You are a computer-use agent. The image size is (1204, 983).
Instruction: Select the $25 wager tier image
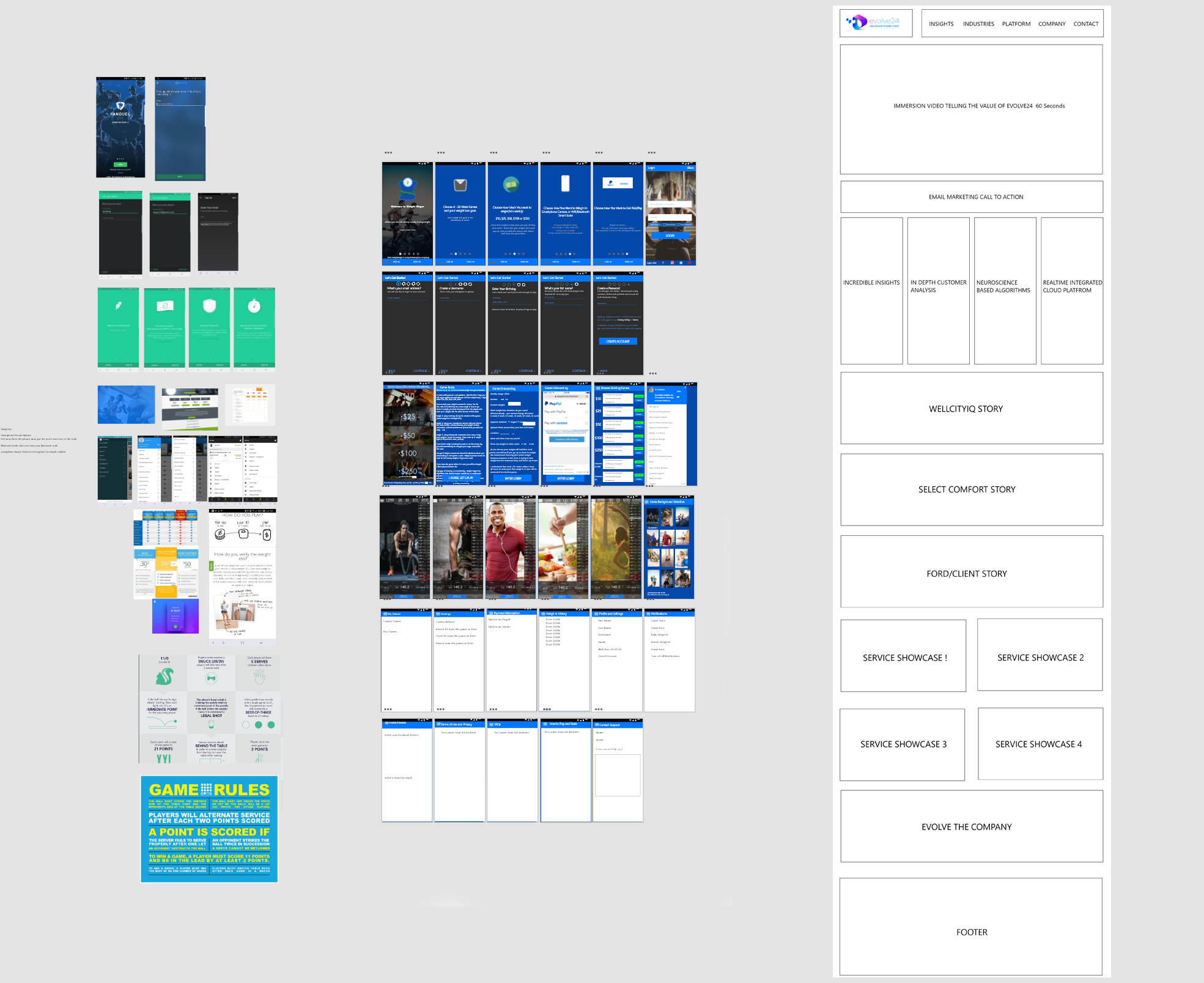(408, 417)
